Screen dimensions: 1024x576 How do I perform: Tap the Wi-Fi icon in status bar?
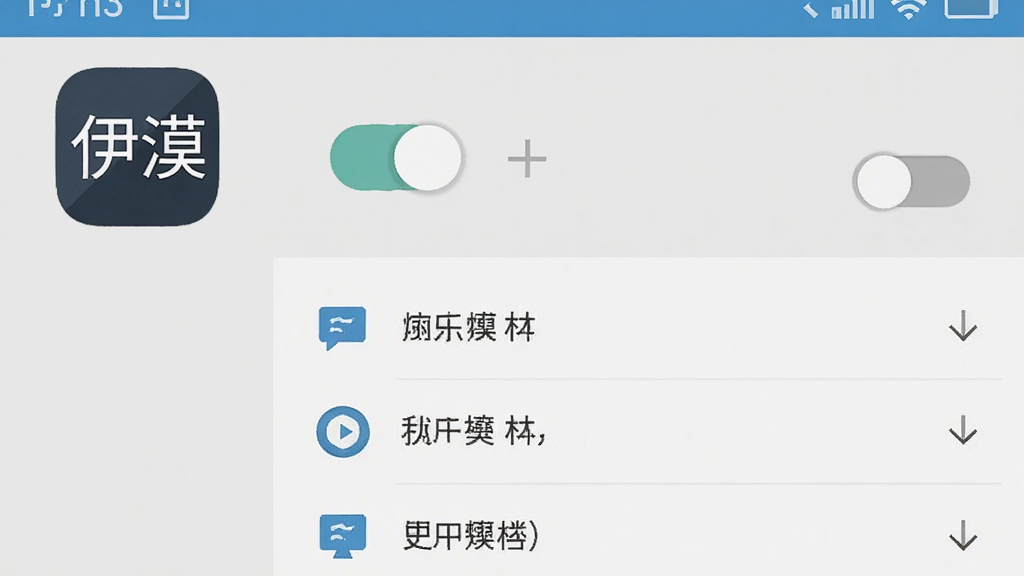tap(910, 9)
